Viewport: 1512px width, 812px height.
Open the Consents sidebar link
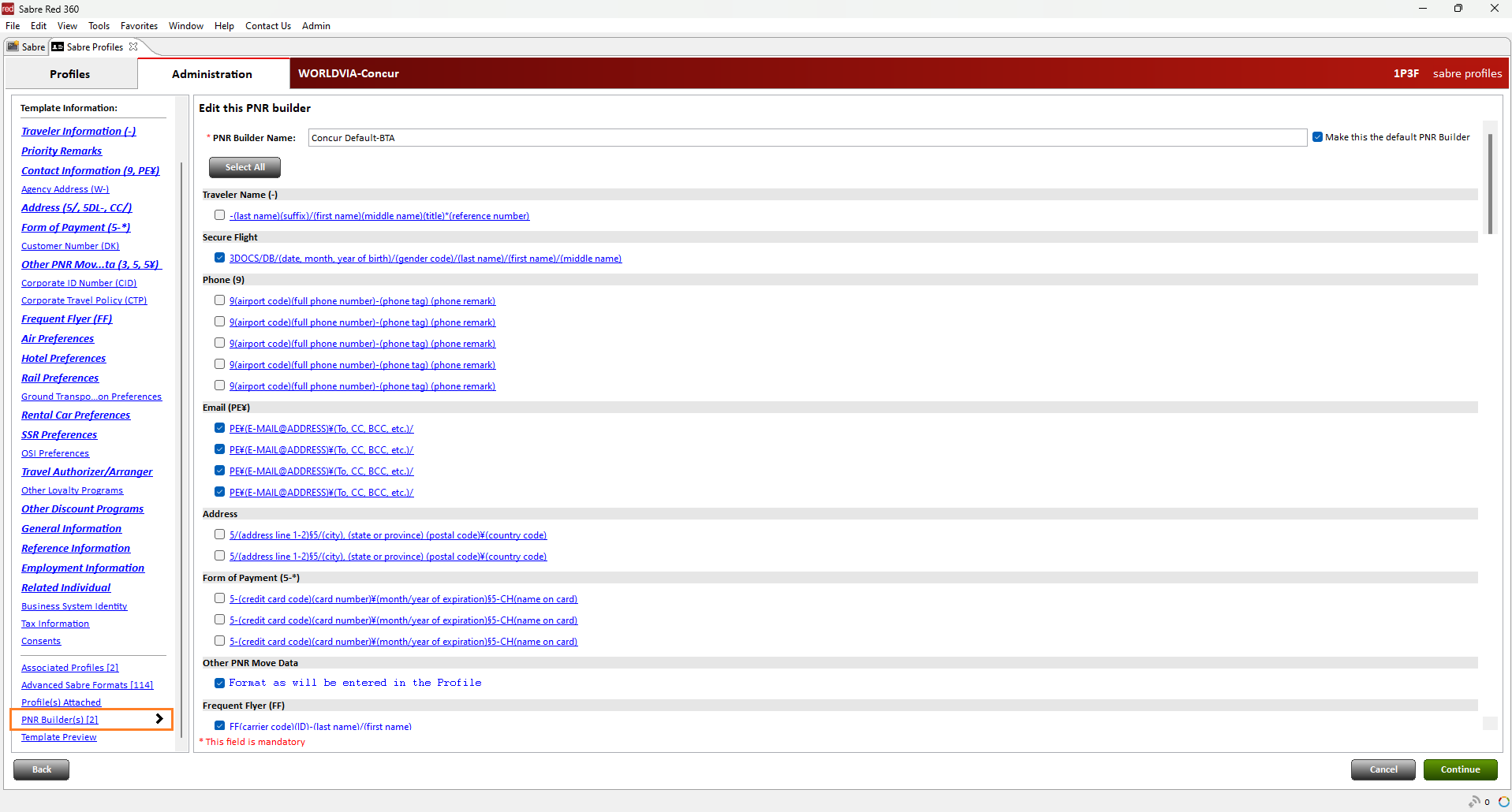coord(41,641)
